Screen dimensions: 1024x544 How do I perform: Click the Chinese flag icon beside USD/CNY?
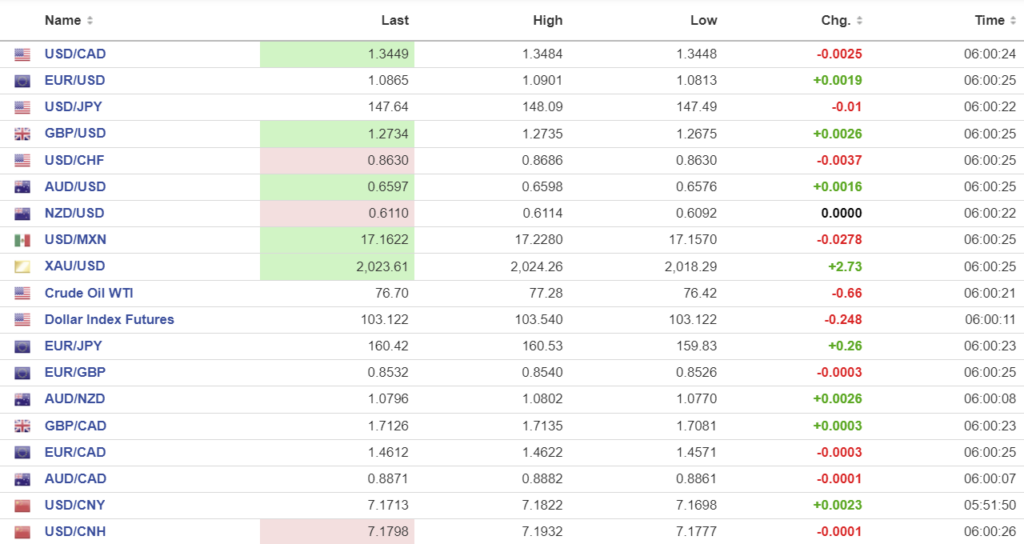coord(22,505)
